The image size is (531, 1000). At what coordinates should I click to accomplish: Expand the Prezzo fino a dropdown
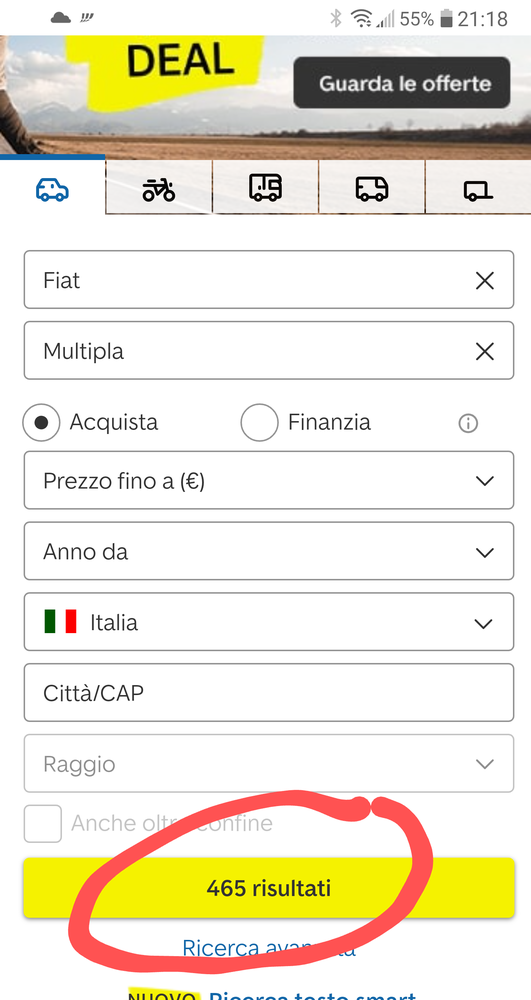click(269, 480)
